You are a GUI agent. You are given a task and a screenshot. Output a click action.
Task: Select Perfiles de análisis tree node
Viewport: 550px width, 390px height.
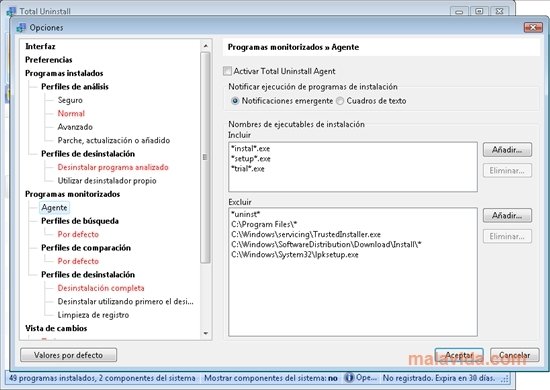[x=75, y=87]
